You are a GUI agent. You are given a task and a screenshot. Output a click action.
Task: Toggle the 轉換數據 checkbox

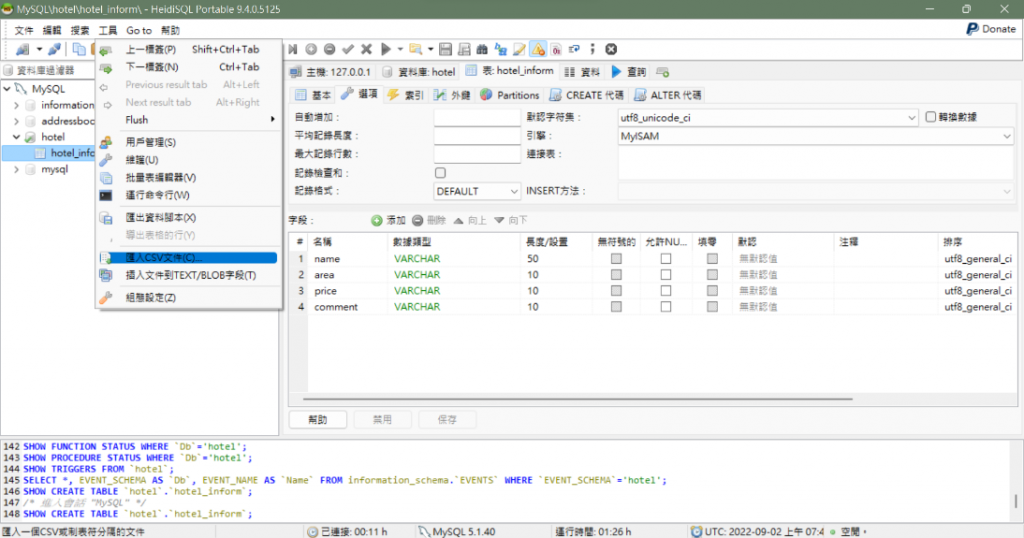coord(931,117)
